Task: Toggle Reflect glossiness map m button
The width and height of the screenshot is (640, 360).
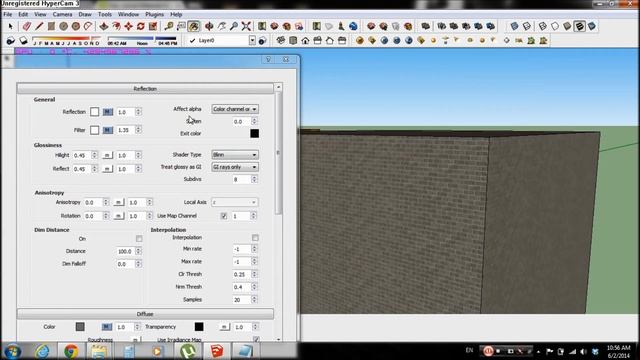Action: tap(107, 169)
